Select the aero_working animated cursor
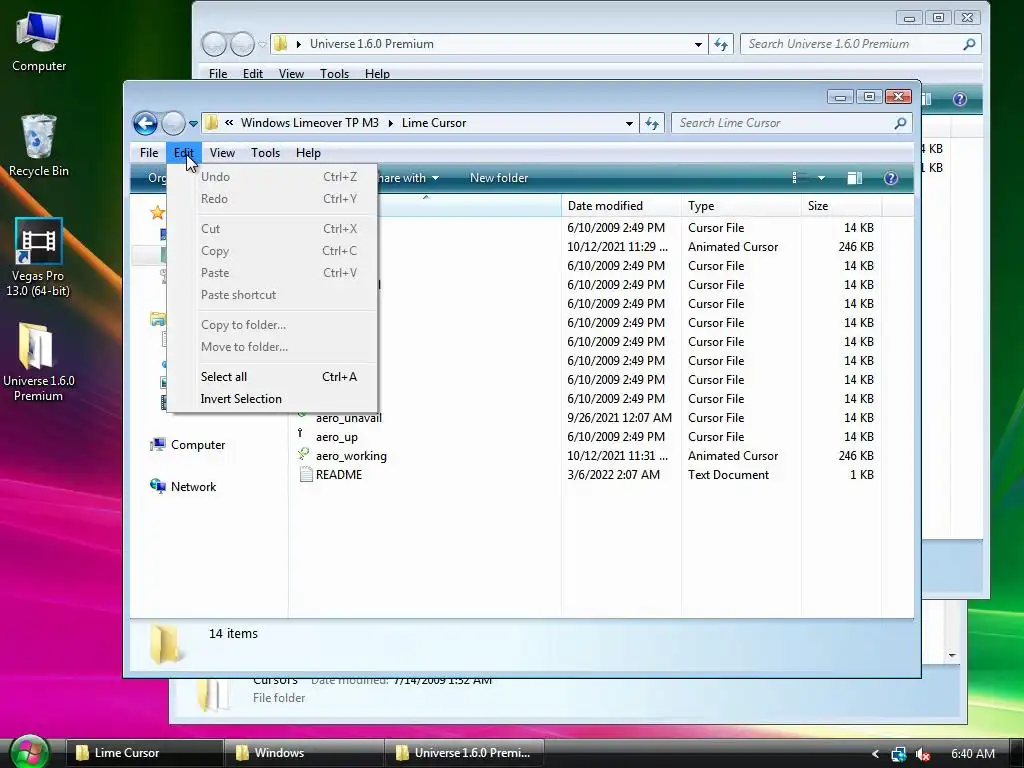 point(351,456)
